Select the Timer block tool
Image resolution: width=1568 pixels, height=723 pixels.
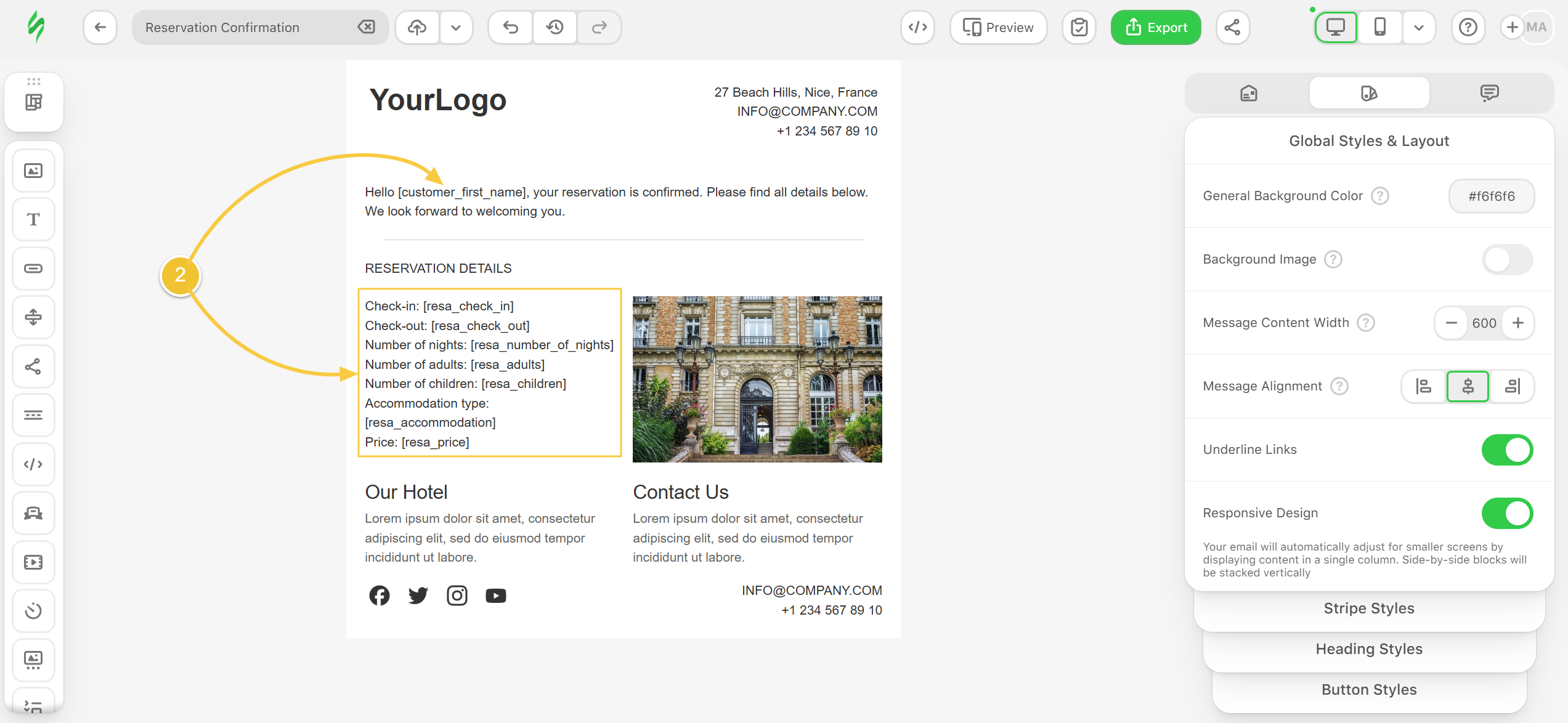point(34,611)
